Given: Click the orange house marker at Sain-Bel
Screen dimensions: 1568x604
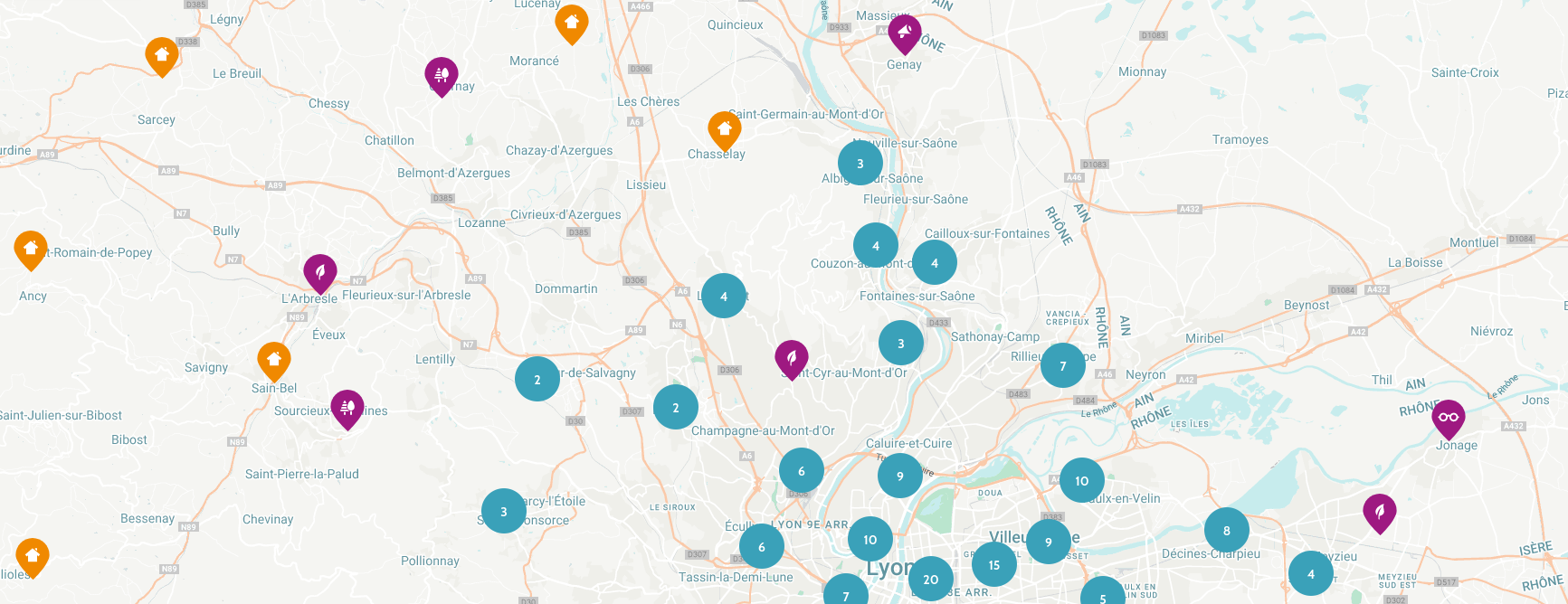Looking at the screenshot, I should 274,362.
